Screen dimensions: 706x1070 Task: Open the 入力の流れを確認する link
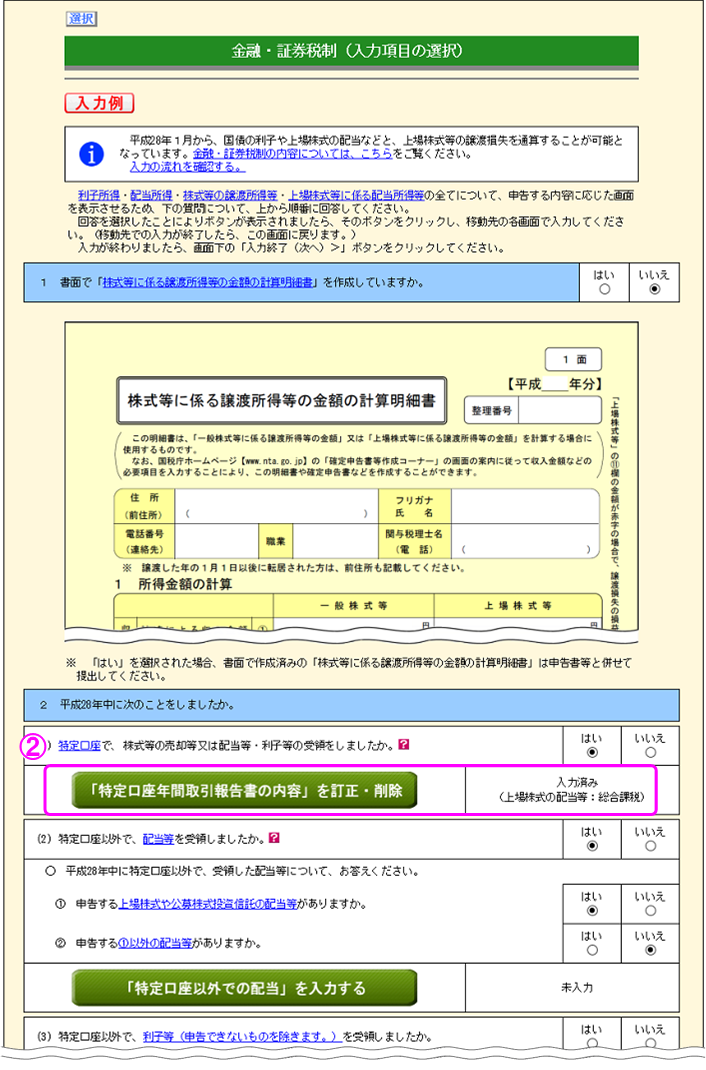tap(188, 167)
